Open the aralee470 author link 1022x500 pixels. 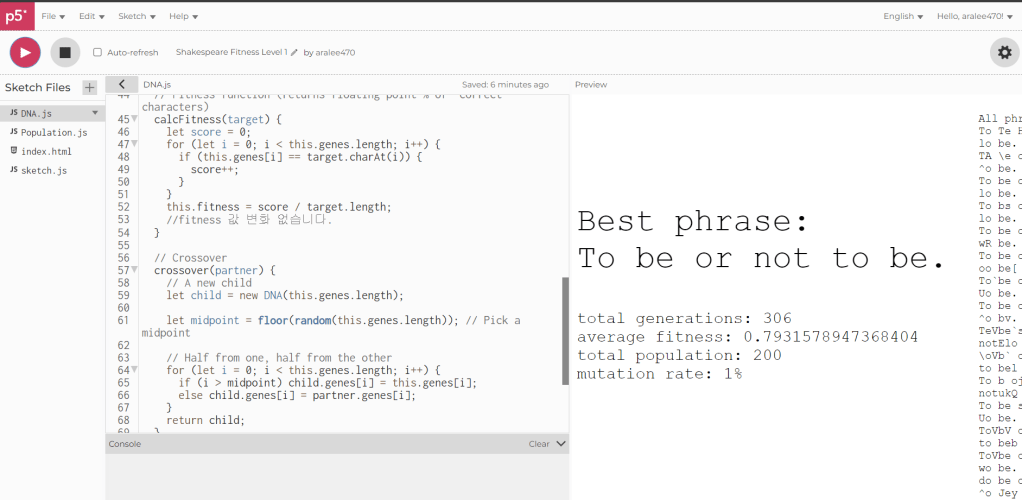coord(335,52)
